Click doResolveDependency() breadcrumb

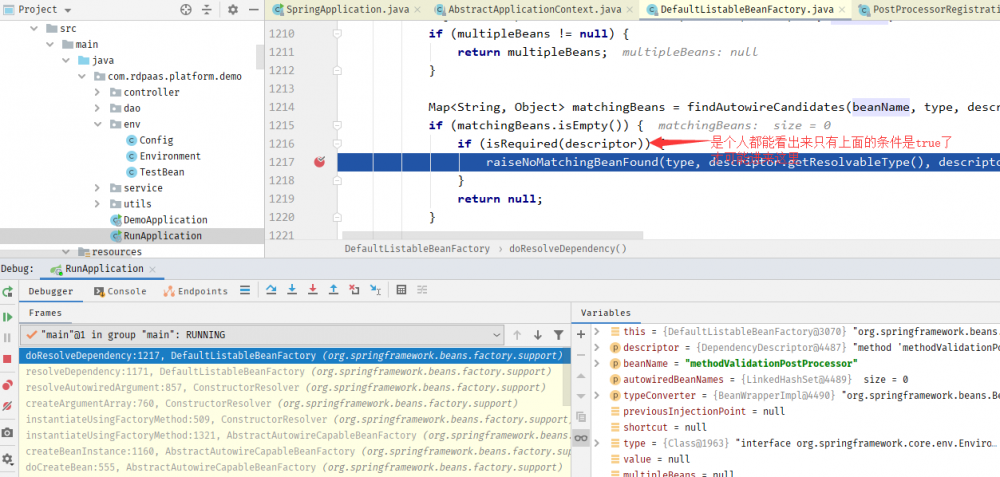point(568,249)
